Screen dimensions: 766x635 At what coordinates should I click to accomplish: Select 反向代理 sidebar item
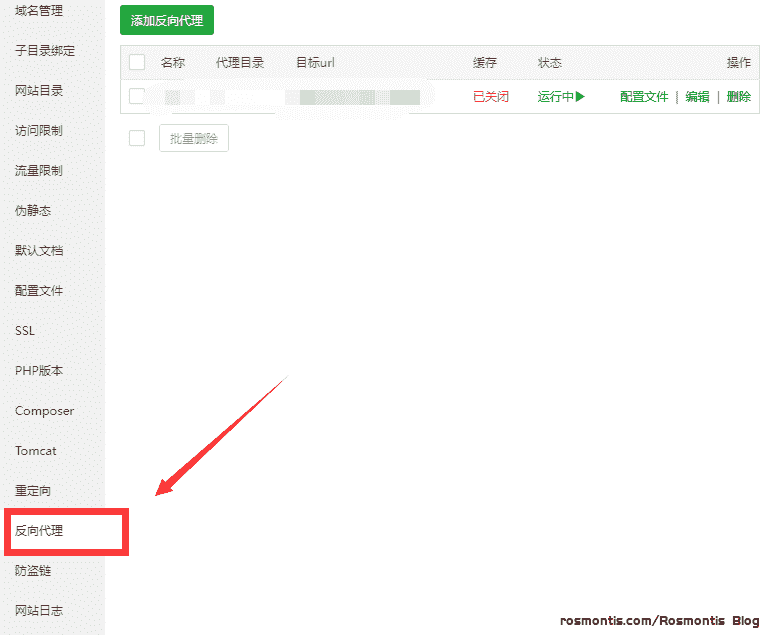[39, 530]
